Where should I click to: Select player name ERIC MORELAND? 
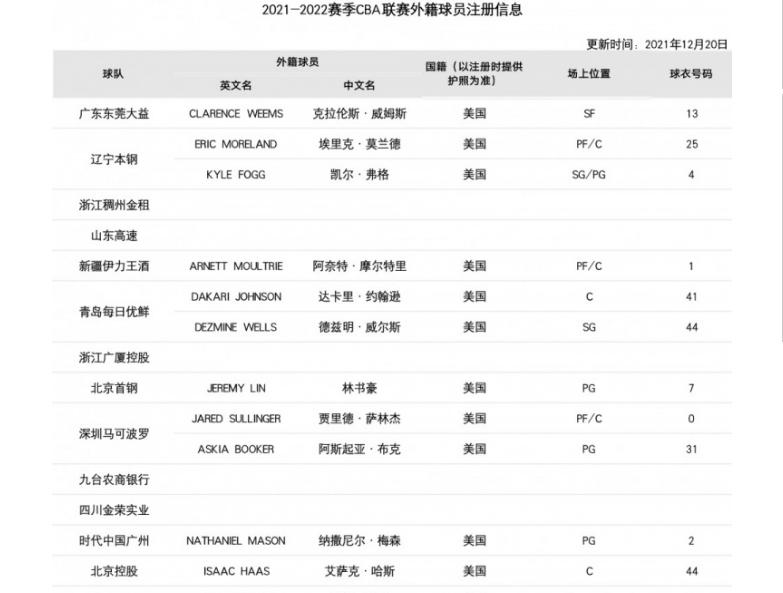click(236, 144)
